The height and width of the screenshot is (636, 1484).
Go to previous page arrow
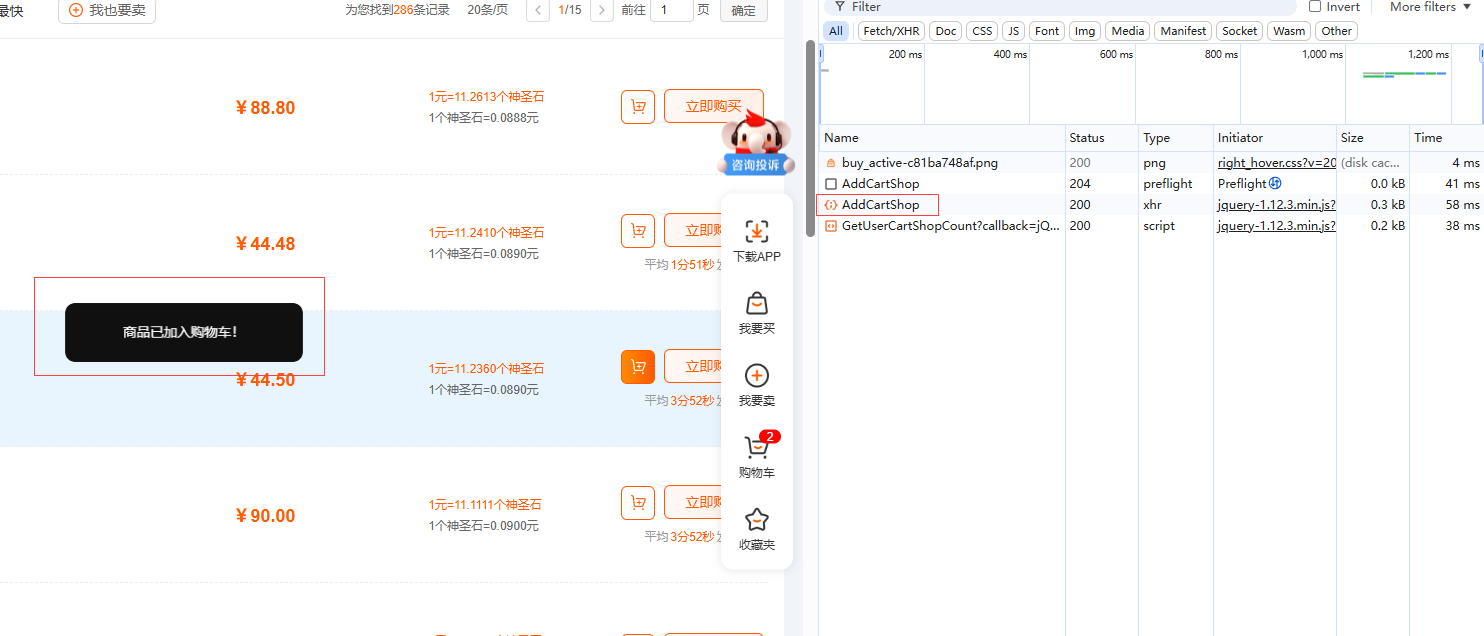538,10
